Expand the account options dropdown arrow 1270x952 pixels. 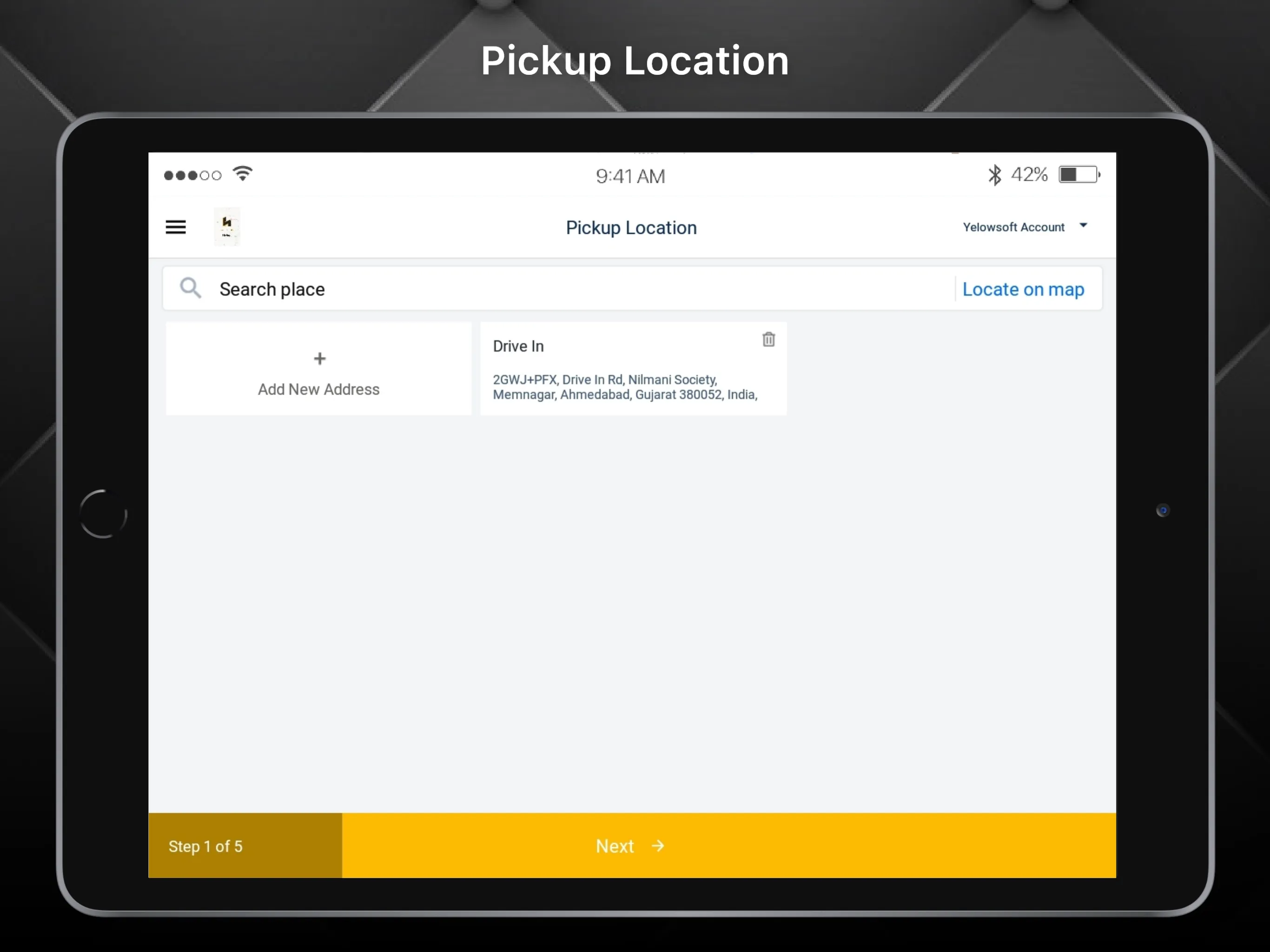pyautogui.click(x=1084, y=226)
